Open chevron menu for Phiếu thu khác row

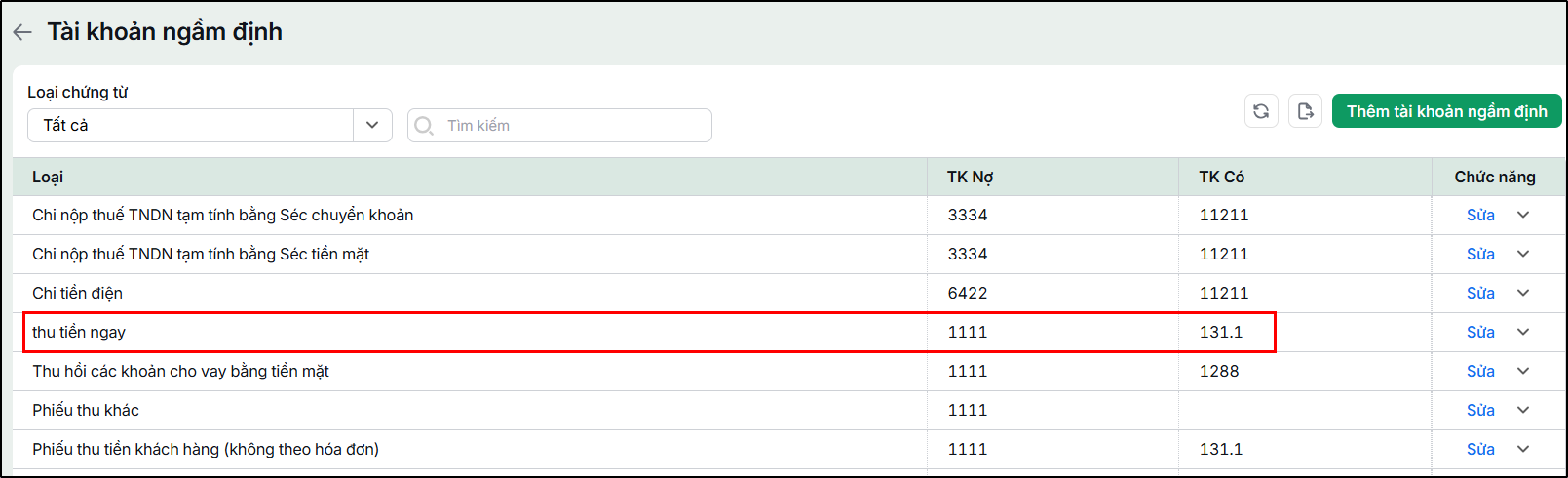point(1523,410)
